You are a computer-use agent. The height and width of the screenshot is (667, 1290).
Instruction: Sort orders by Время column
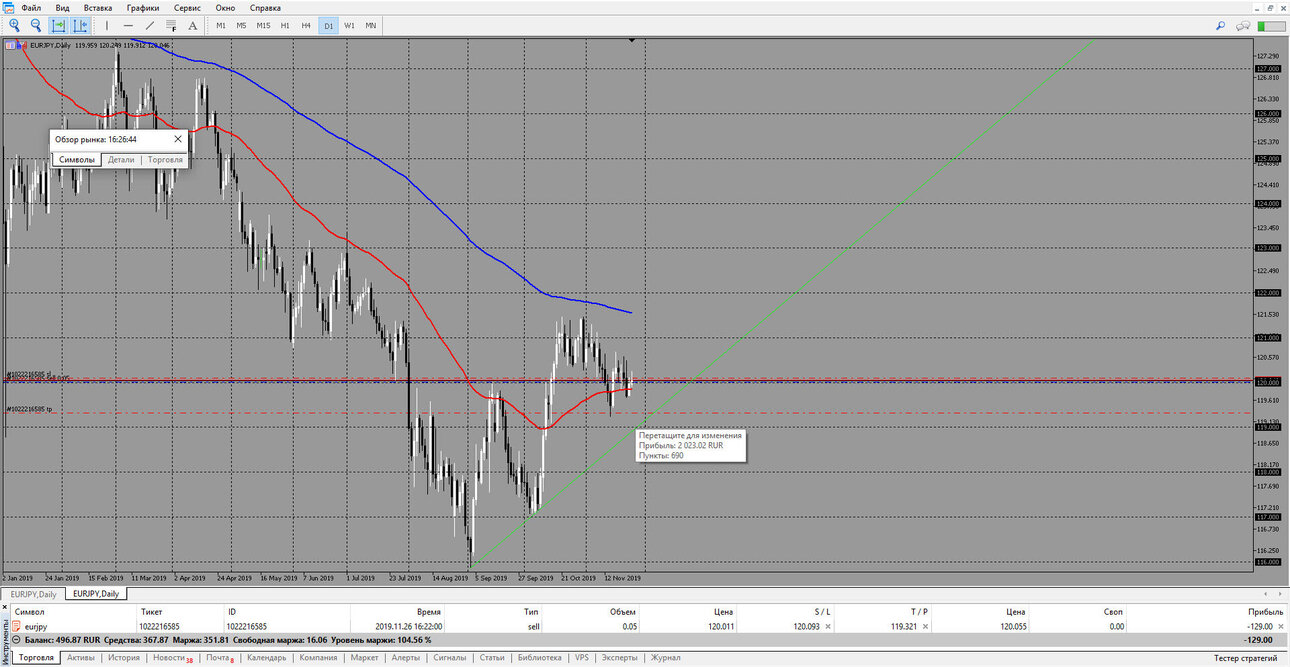429,611
